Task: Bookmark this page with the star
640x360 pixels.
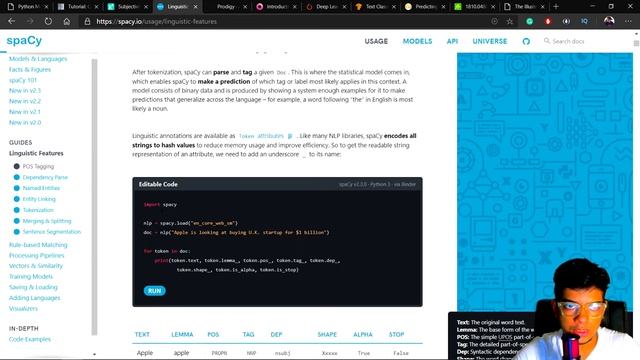Action: pos(510,21)
